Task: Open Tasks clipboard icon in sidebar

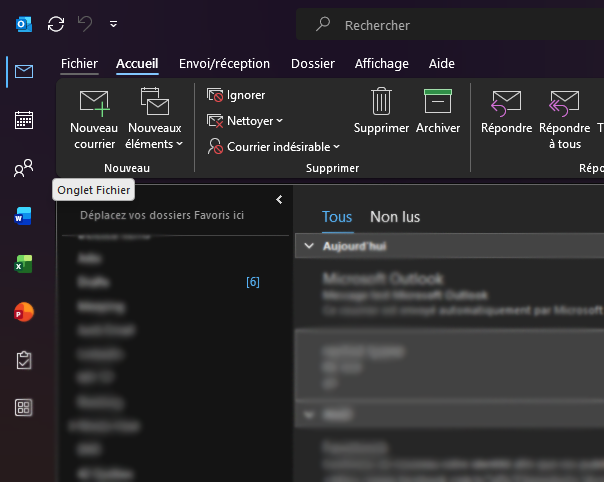Action: coord(24,360)
